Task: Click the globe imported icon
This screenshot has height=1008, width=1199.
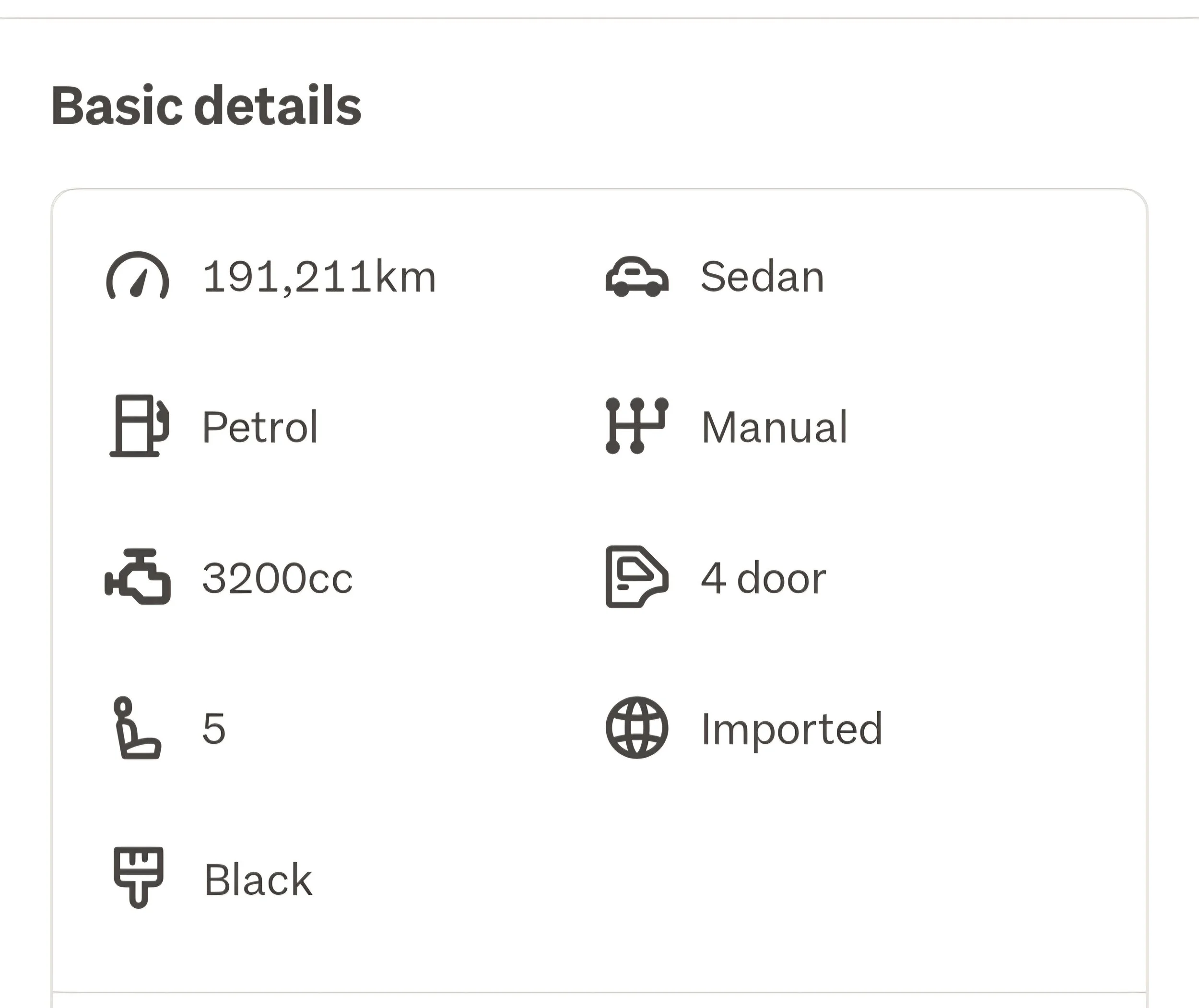Action: [636, 727]
